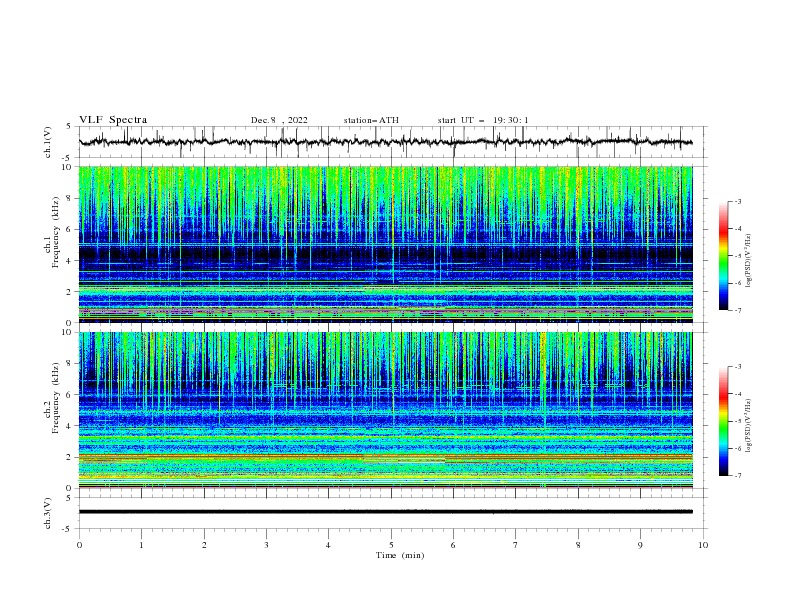Click the "ch.1(V)" axis label
The height and width of the screenshot is (612, 792).
point(48,142)
